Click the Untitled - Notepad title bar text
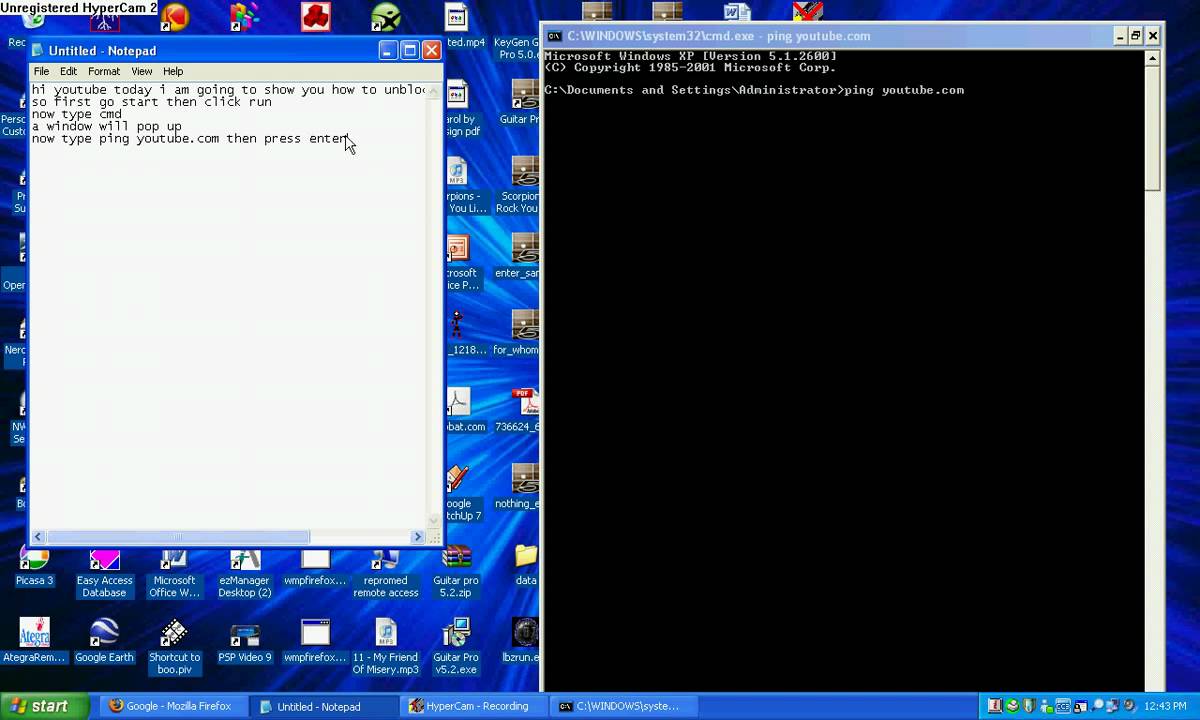The height and width of the screenshot is (720, 1200). point(102,51)
